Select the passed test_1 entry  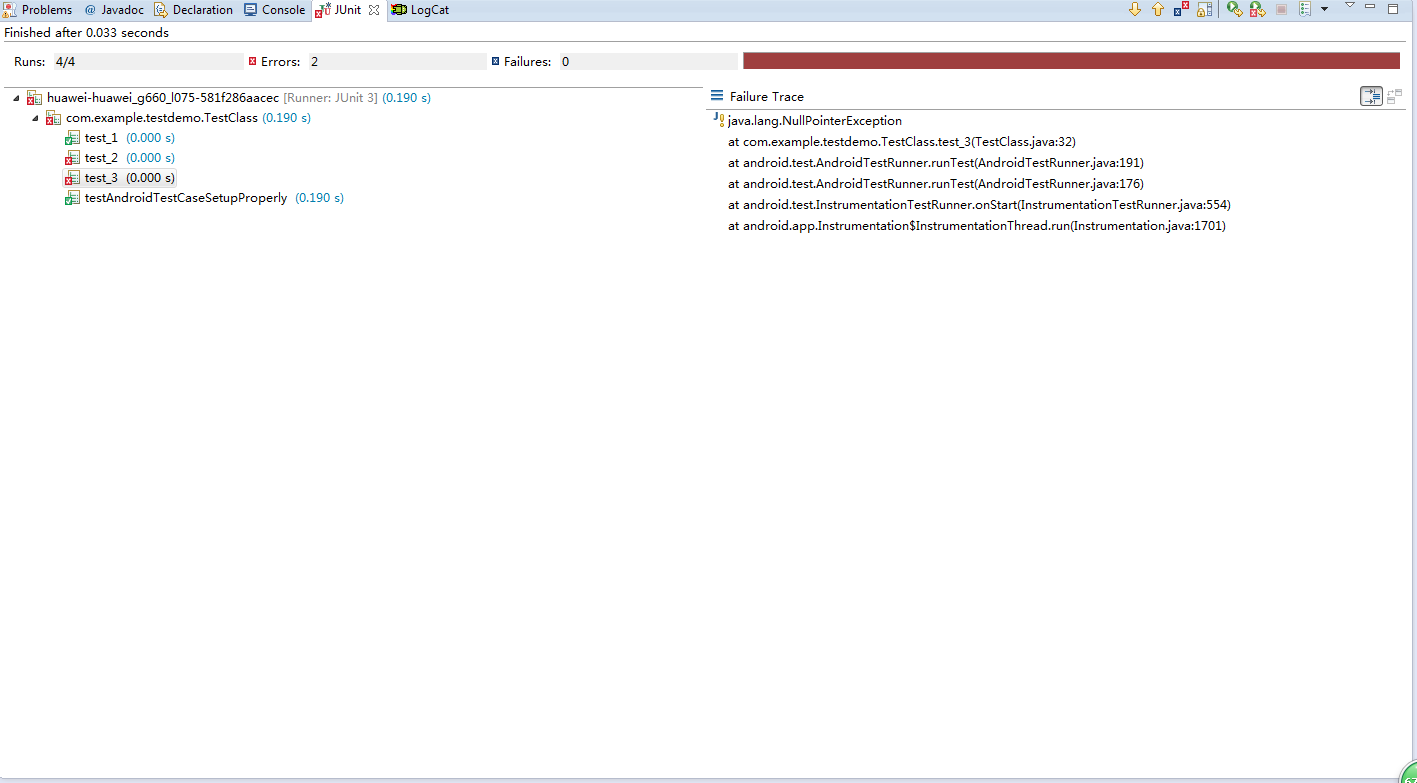tap(120, 138)
